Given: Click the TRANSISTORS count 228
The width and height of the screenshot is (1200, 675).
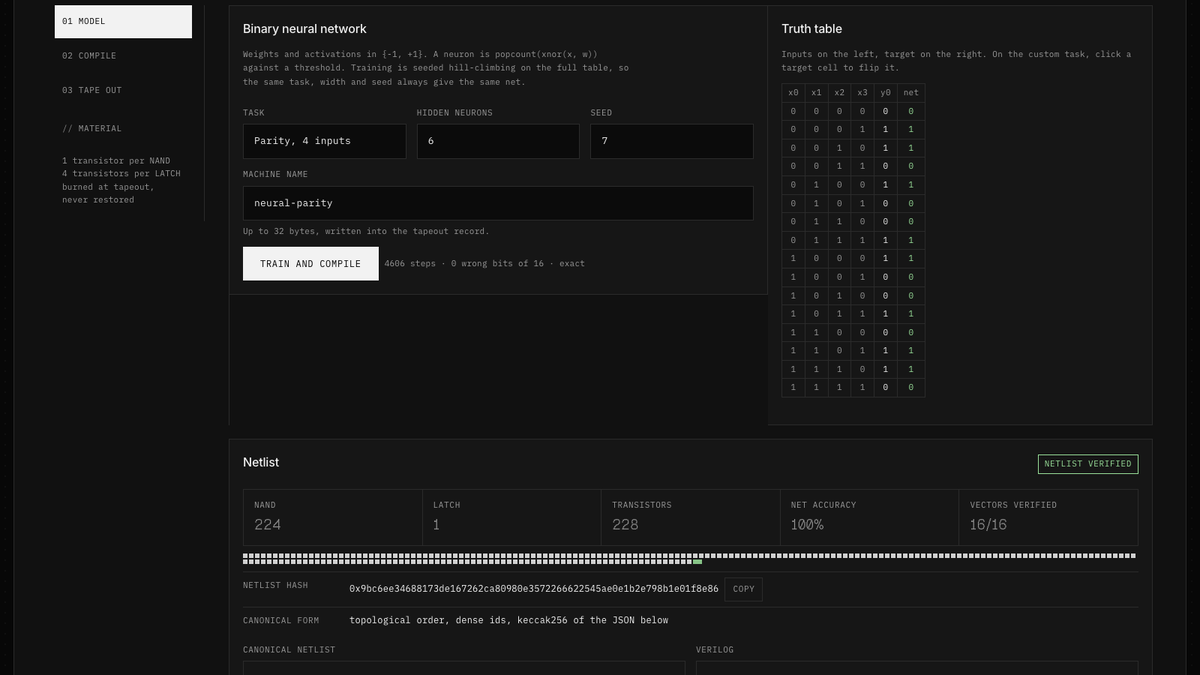Looking at the screenshot, I should pyautogui.click(x=625, y=525).
